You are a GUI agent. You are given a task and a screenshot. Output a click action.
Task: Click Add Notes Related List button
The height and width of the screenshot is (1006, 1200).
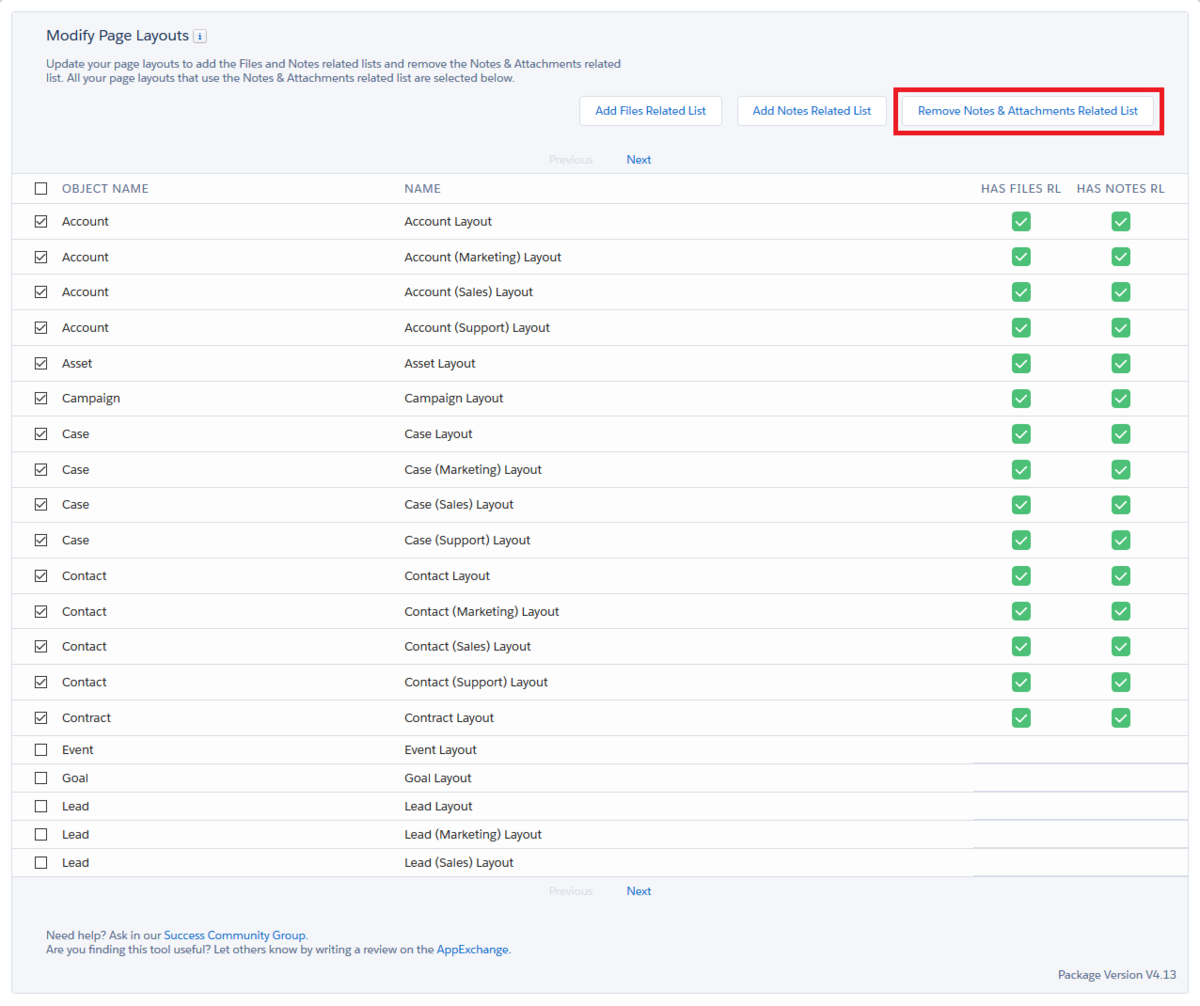pyautogui.click(x=811, y=111)
